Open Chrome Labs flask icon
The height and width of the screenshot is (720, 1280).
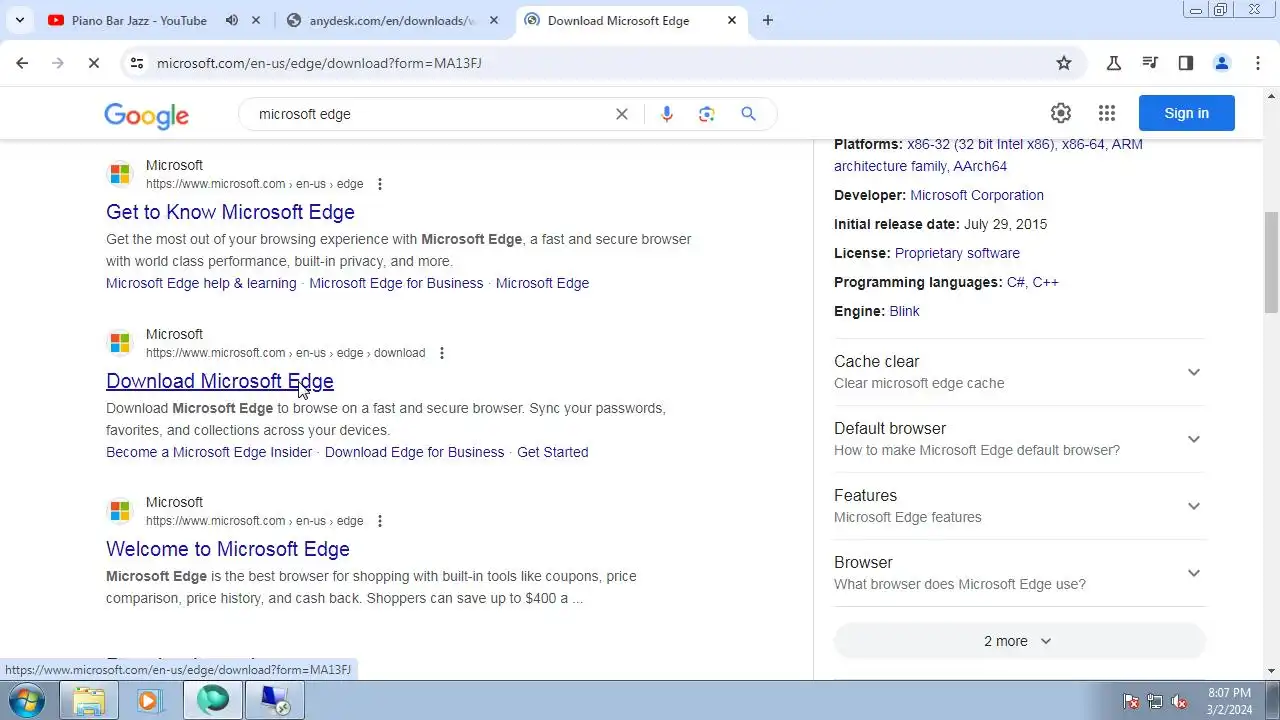[1114, 63]
